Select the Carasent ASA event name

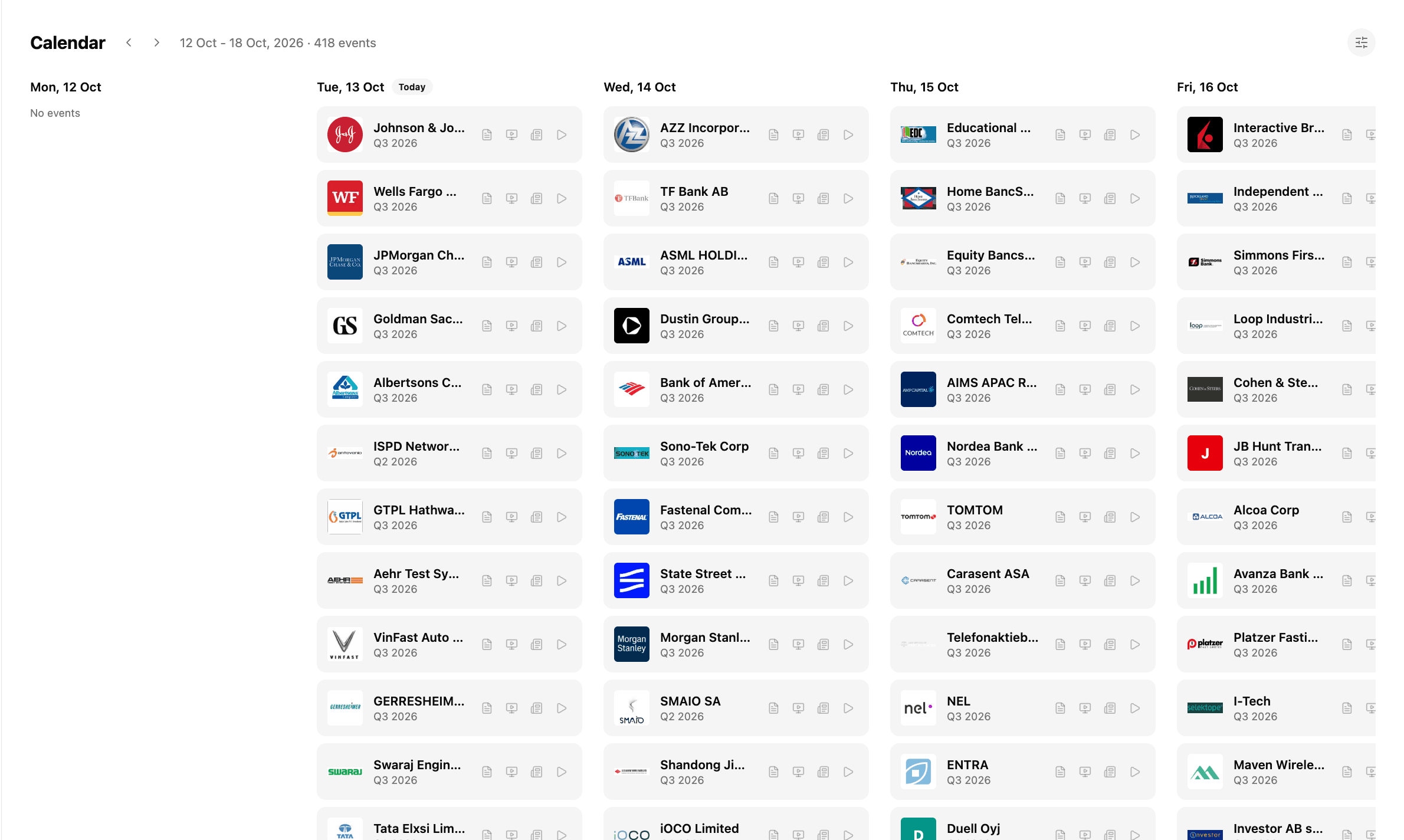click(988, 573)
